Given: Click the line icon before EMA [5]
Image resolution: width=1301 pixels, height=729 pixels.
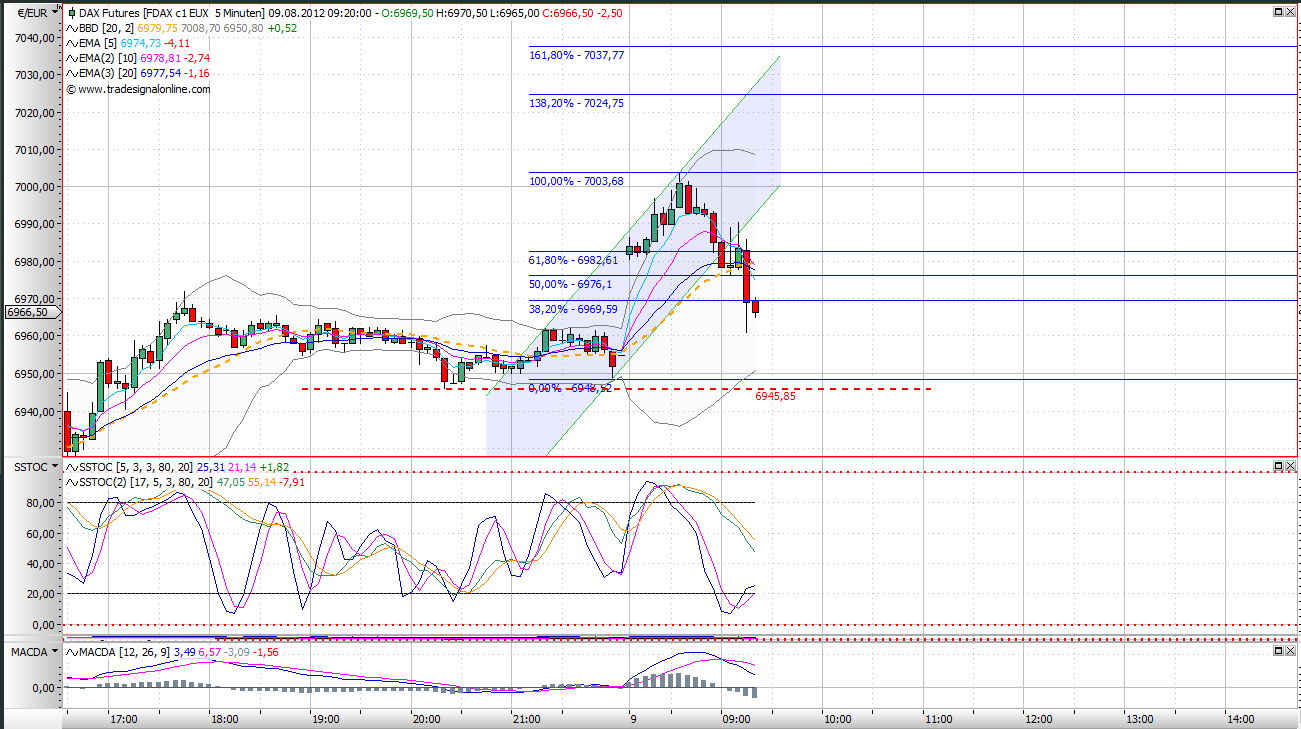Looking at the screenshot, I should (x=72, y=43).
